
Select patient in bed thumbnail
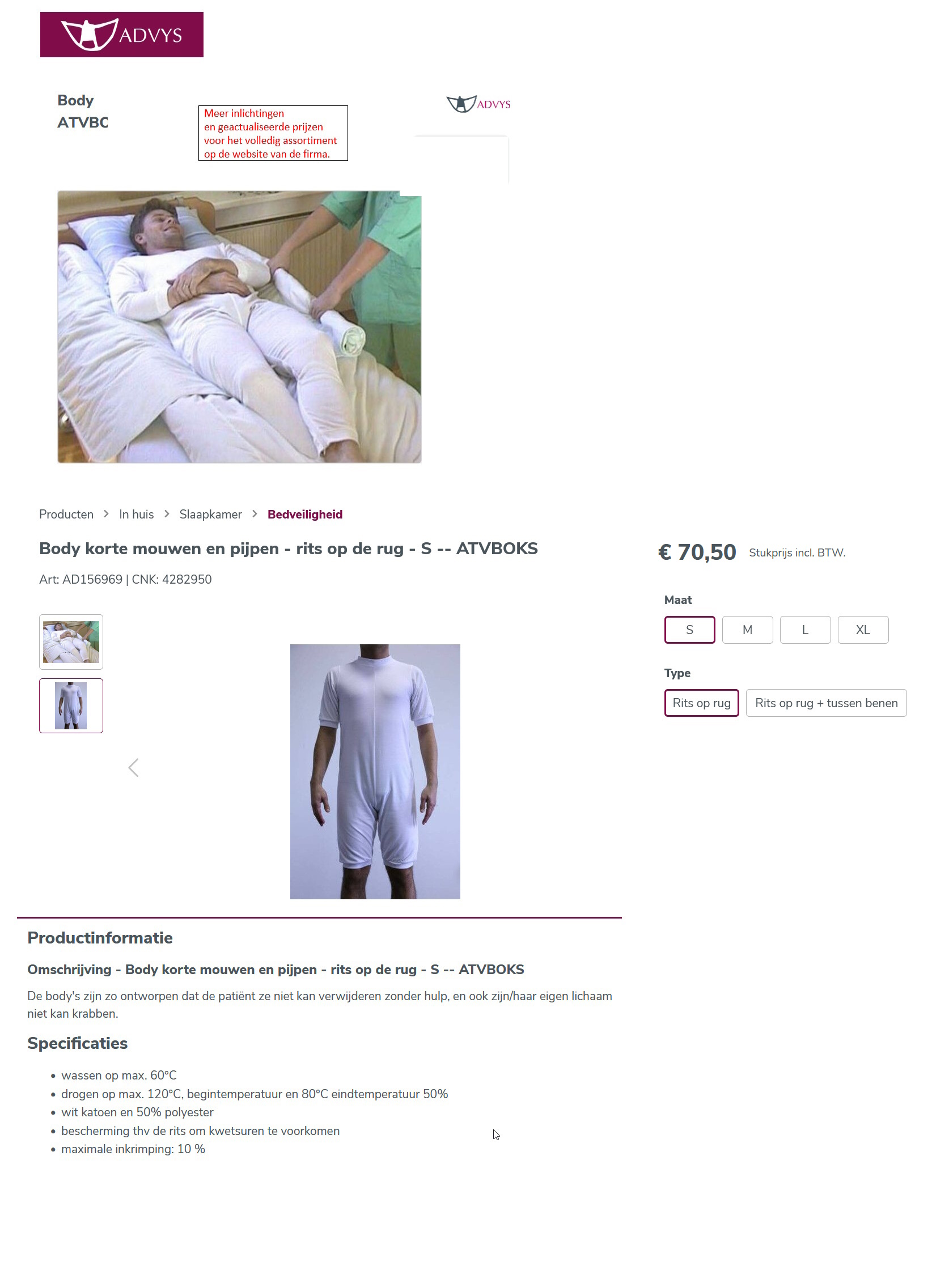tap(71, 643)
